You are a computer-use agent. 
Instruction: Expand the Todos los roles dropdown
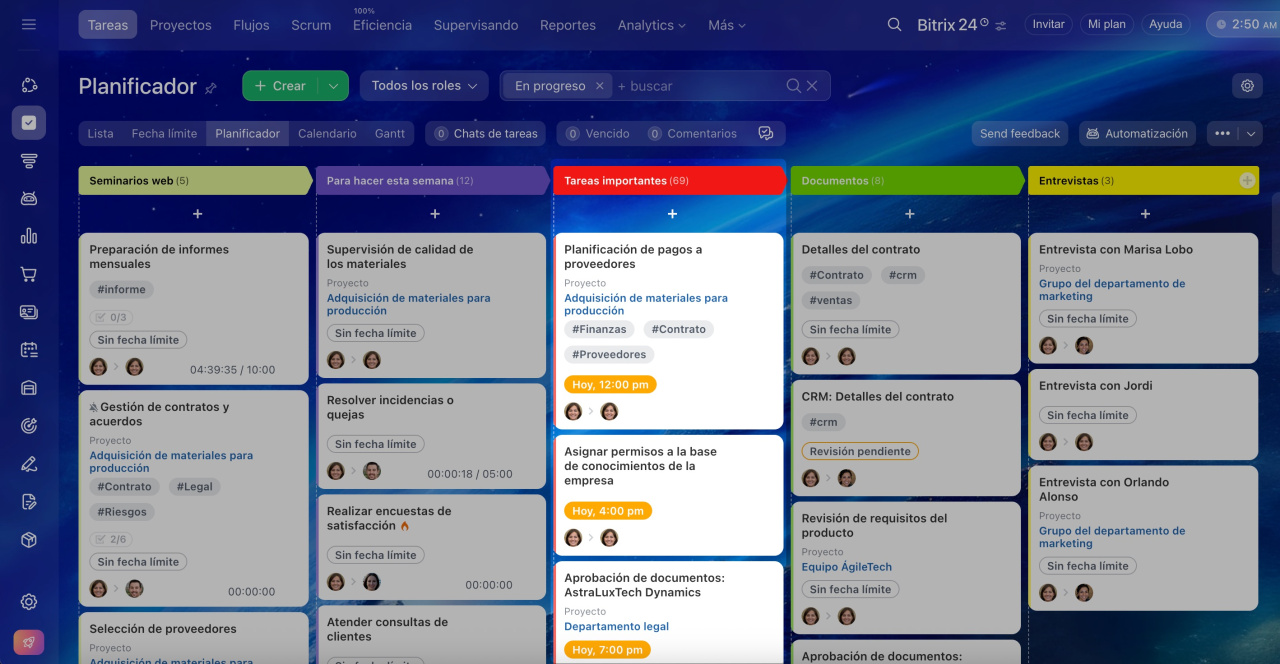coord(424,86)
